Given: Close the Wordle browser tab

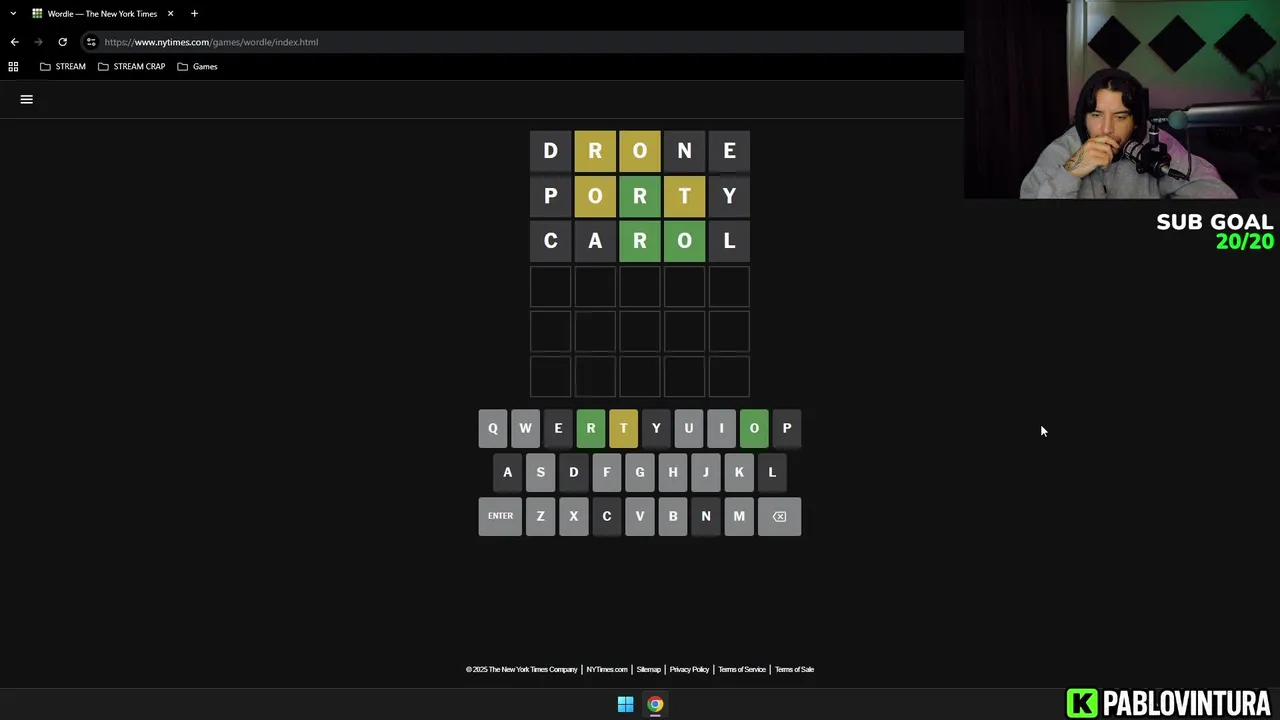Looking at the screenshot, I should [170, 14].
